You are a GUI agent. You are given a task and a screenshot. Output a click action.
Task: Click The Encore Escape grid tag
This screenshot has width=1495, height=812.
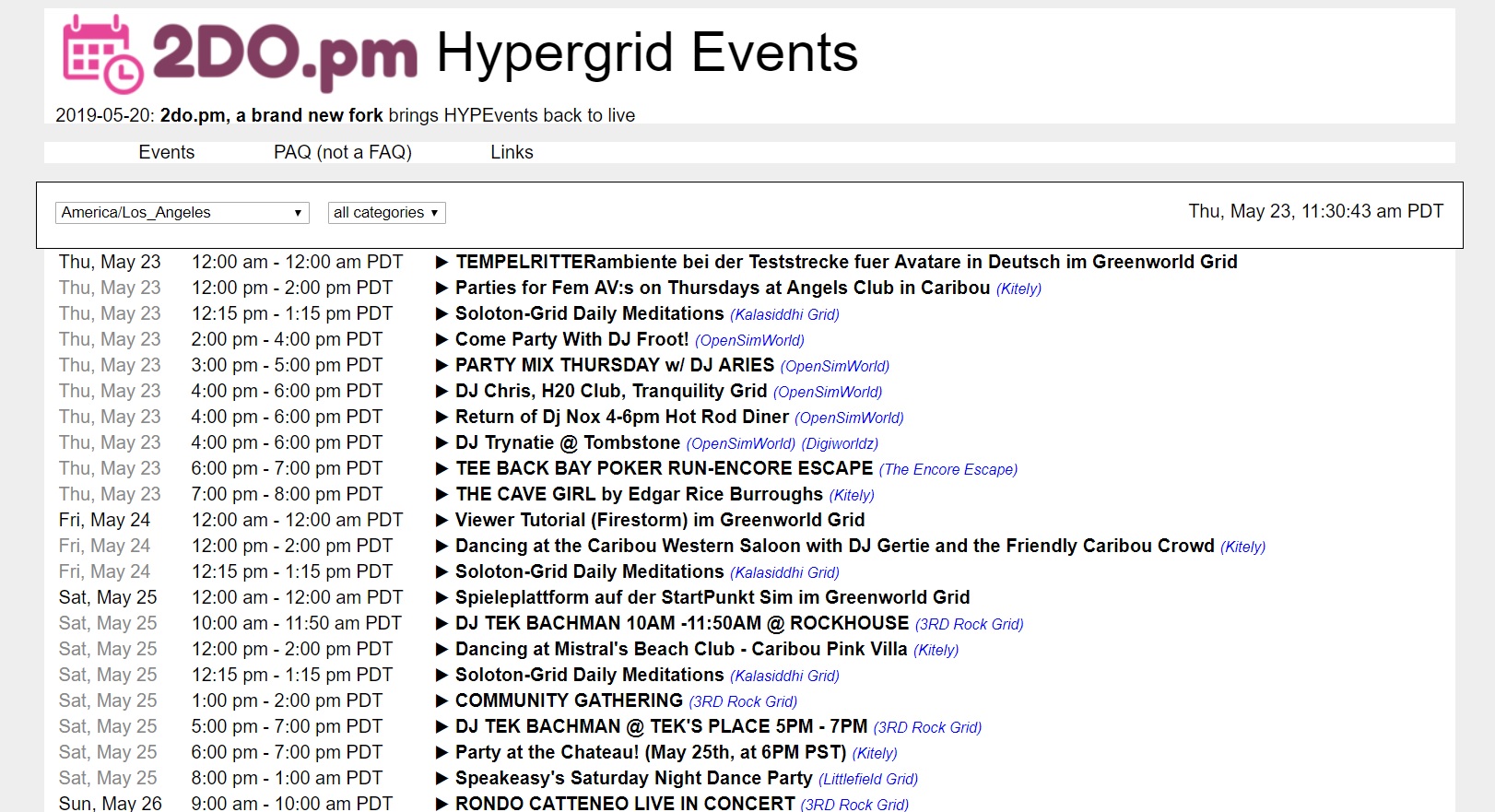(x=948, y=469)
